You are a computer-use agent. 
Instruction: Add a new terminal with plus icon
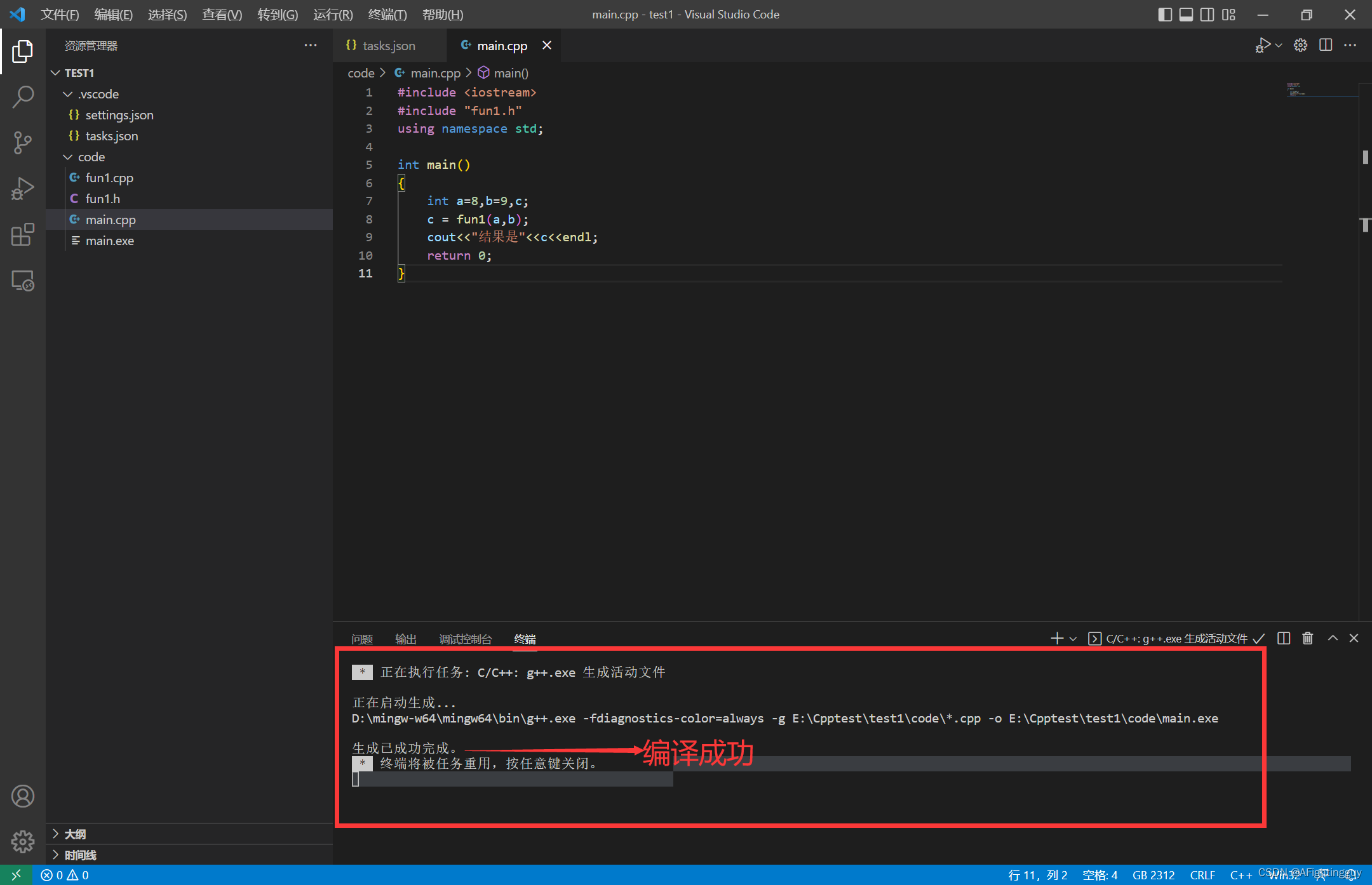coord(1057,638)
